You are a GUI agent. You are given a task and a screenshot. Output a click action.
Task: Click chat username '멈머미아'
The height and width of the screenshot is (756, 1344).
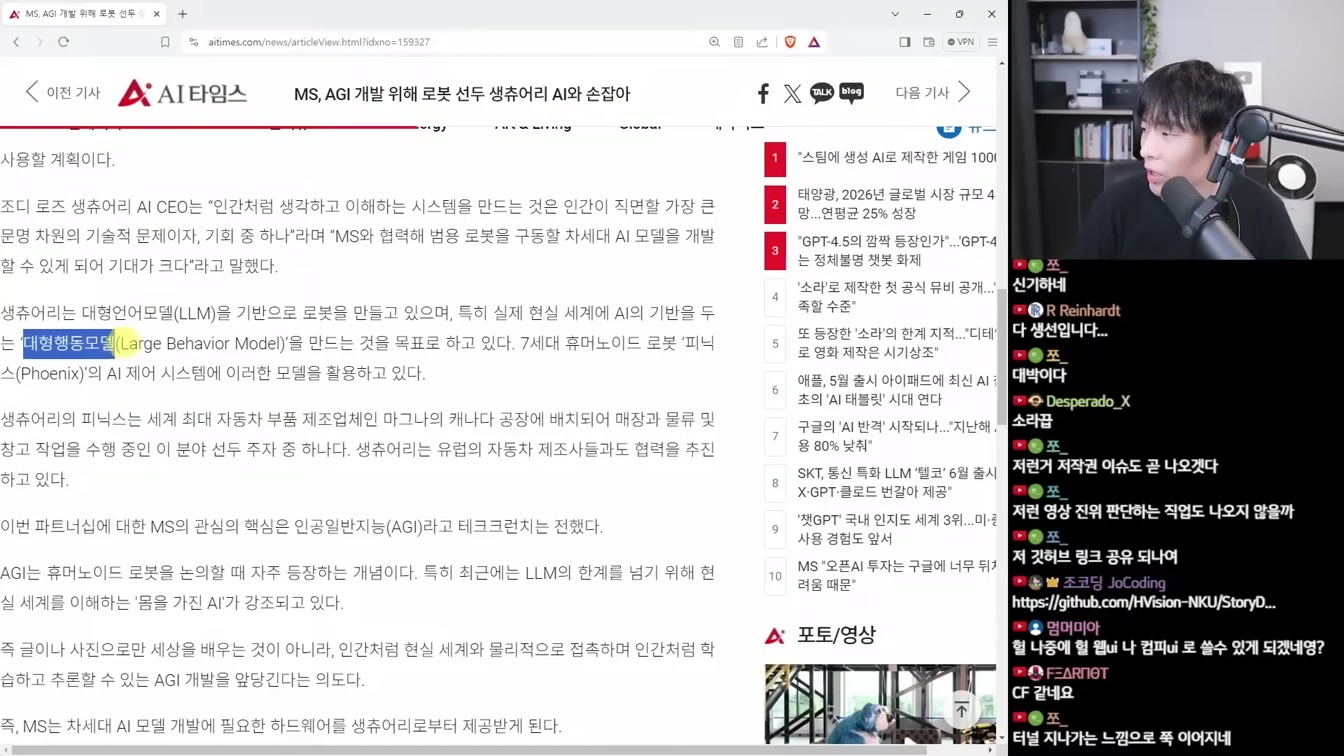[x=1072, y=628]
